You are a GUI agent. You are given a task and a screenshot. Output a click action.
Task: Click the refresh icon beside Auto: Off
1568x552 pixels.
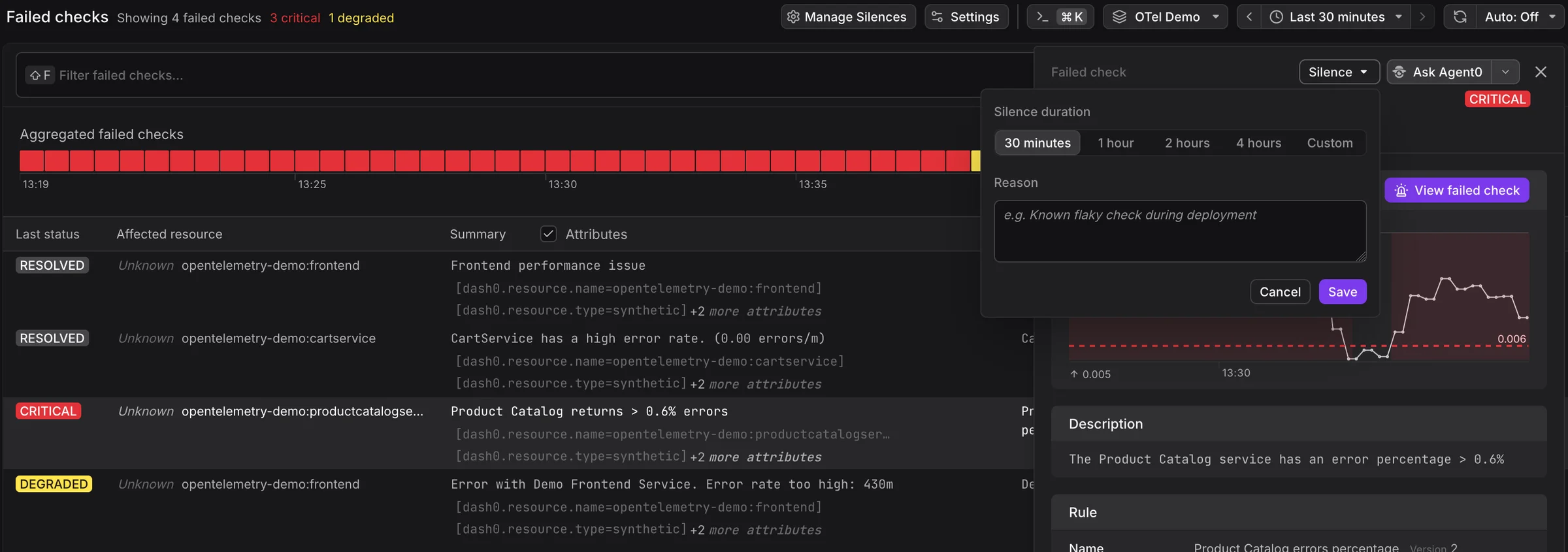1460,17
